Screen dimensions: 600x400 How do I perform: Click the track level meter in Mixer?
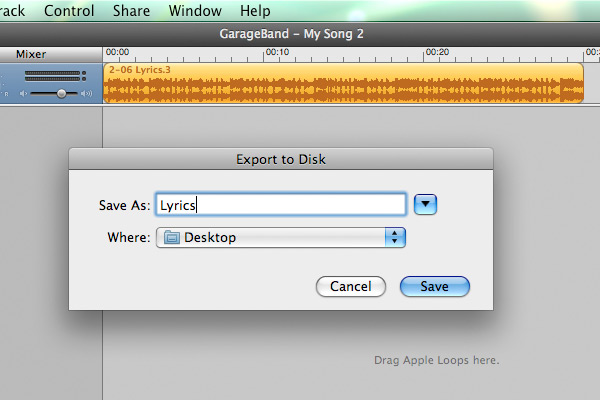coord(52,75)
